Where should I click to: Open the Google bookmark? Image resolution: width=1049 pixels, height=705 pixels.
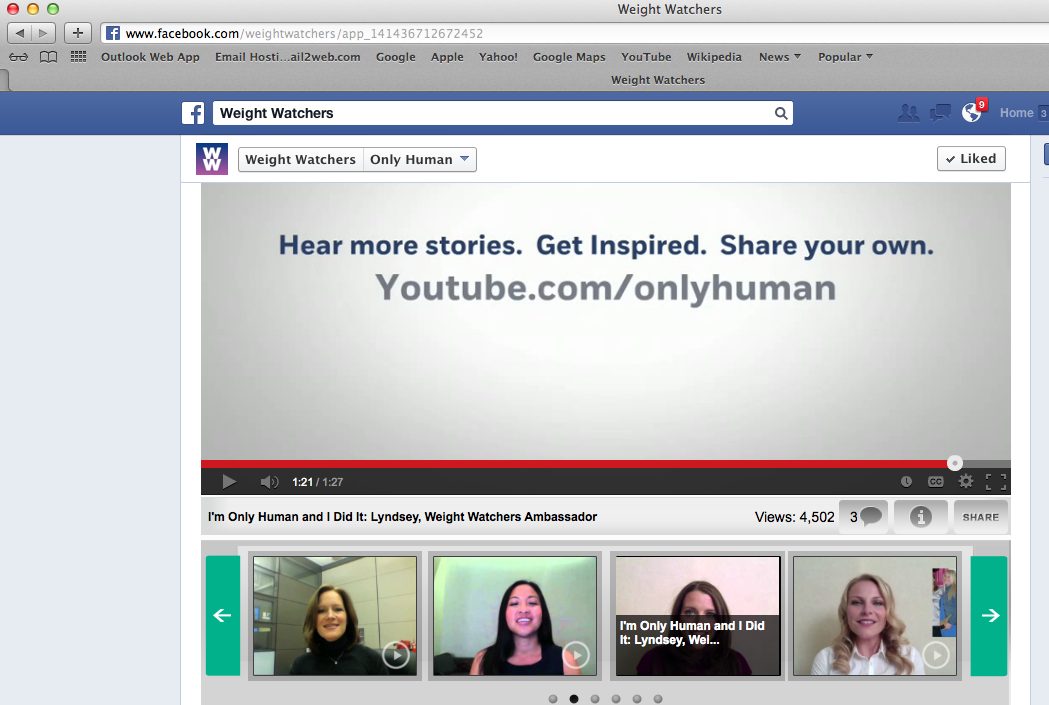click(x=395, y=57)
